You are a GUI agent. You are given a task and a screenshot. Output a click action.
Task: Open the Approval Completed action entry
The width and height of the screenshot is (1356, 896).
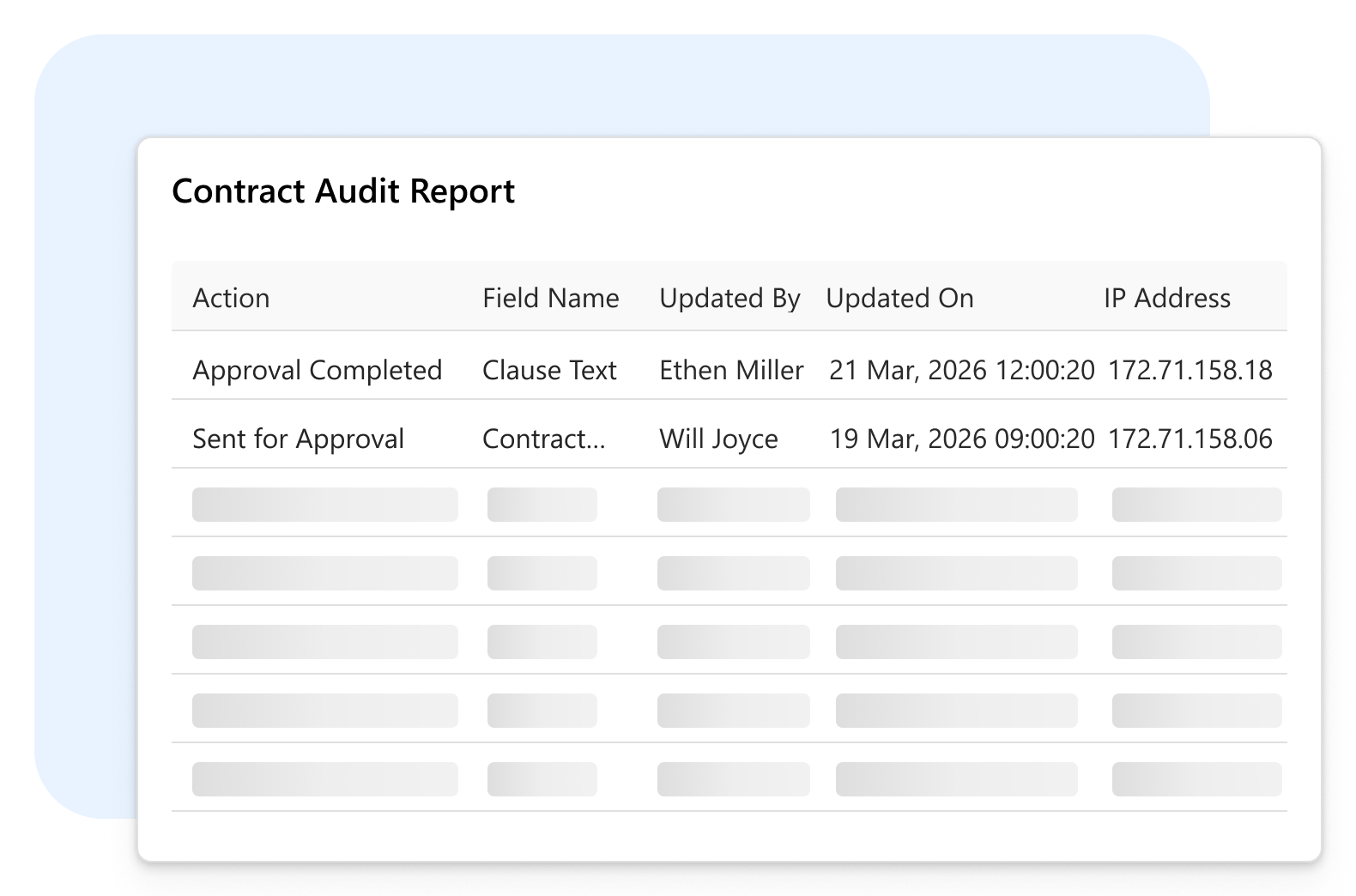coord(317,370)
